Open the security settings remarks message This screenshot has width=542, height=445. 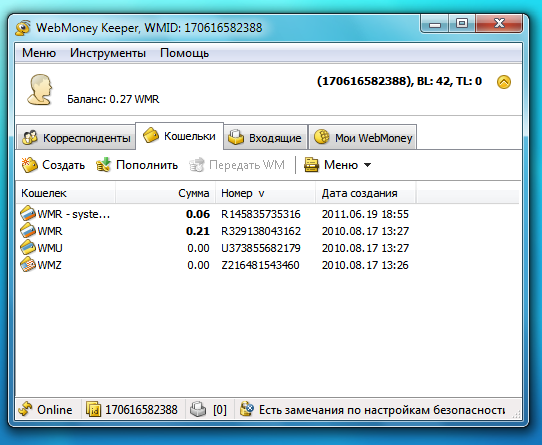click(382, 410)
